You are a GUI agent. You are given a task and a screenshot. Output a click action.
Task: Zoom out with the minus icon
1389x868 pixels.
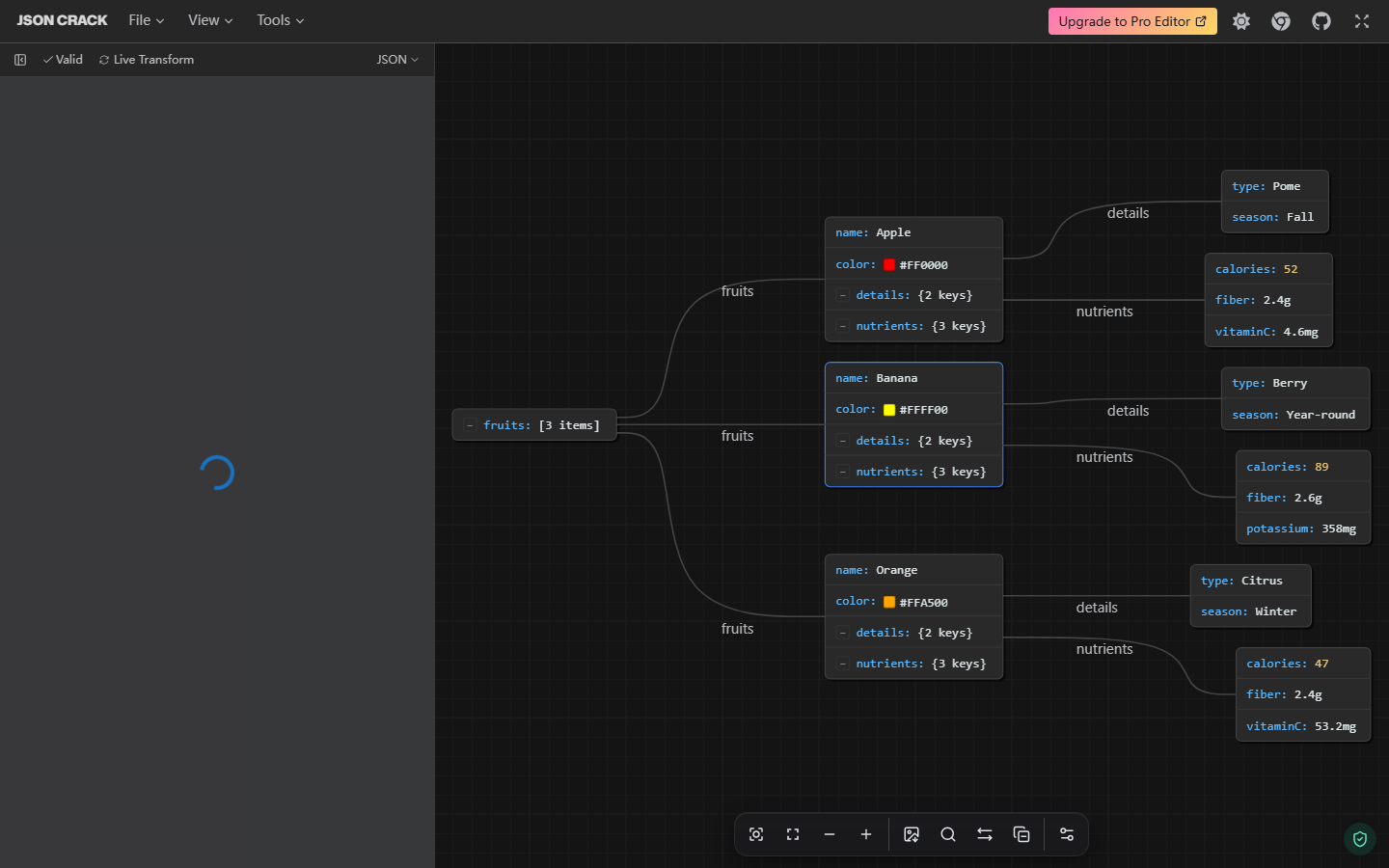pyautogui.click(x=830, y=834)
